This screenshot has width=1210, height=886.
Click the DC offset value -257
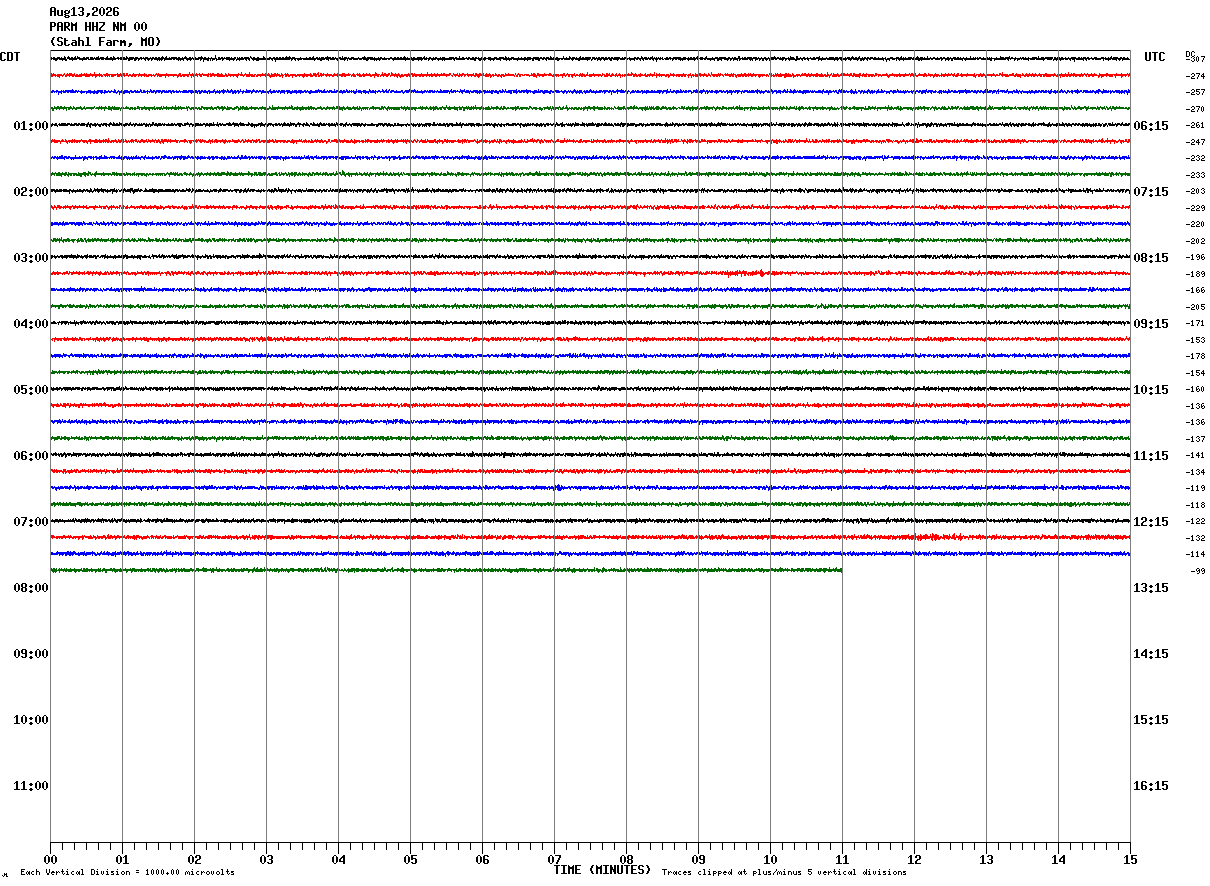1196,93
